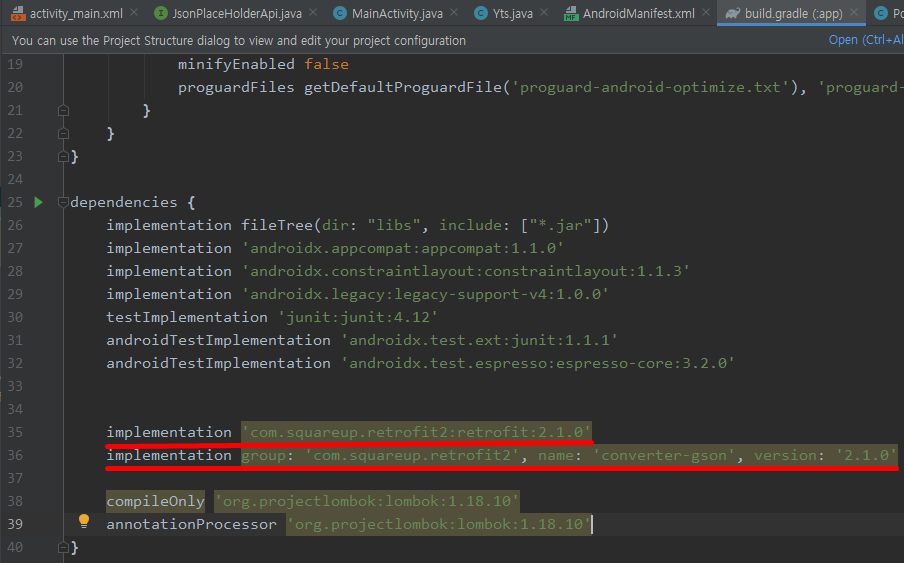
Task: Click 'proguardFiles' on line 20
Action: coord(236,87)
